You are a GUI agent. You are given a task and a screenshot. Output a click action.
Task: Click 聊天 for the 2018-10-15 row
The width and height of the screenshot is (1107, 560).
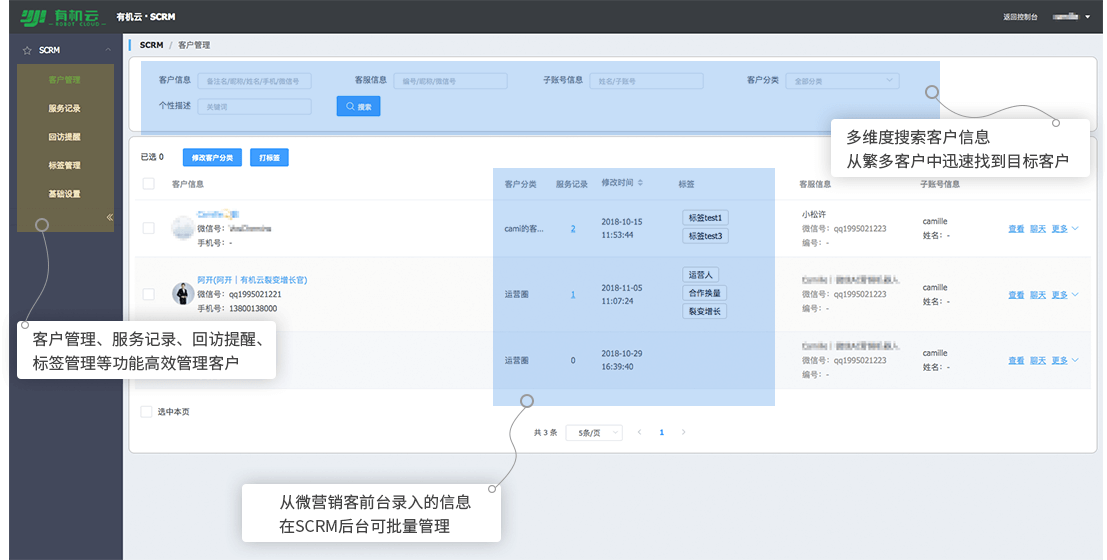pyautogui.click(x=1038, y=229)
